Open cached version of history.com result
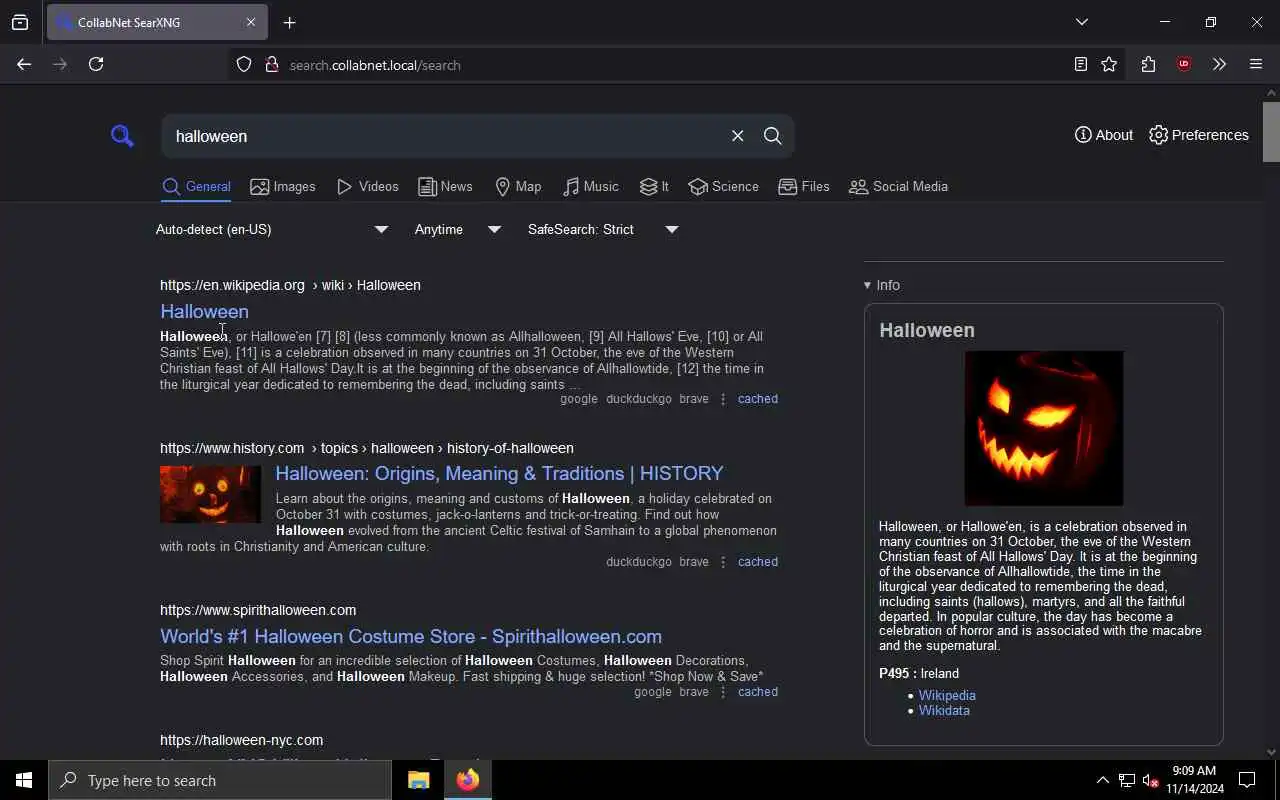 coord(758,562)
